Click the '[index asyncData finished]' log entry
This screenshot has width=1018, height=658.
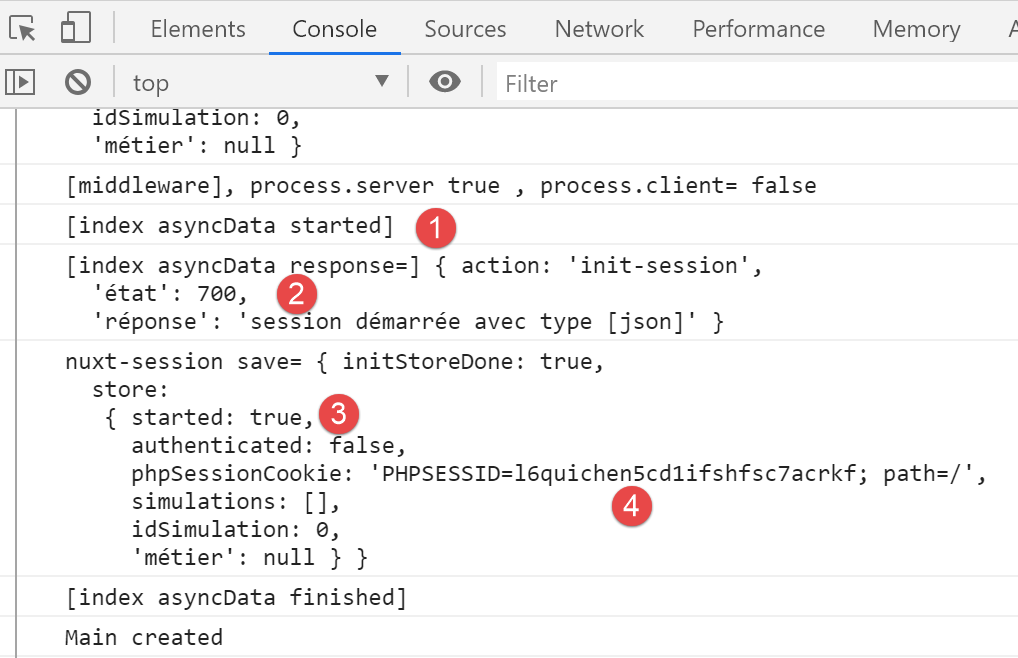(x=236, y=598)
